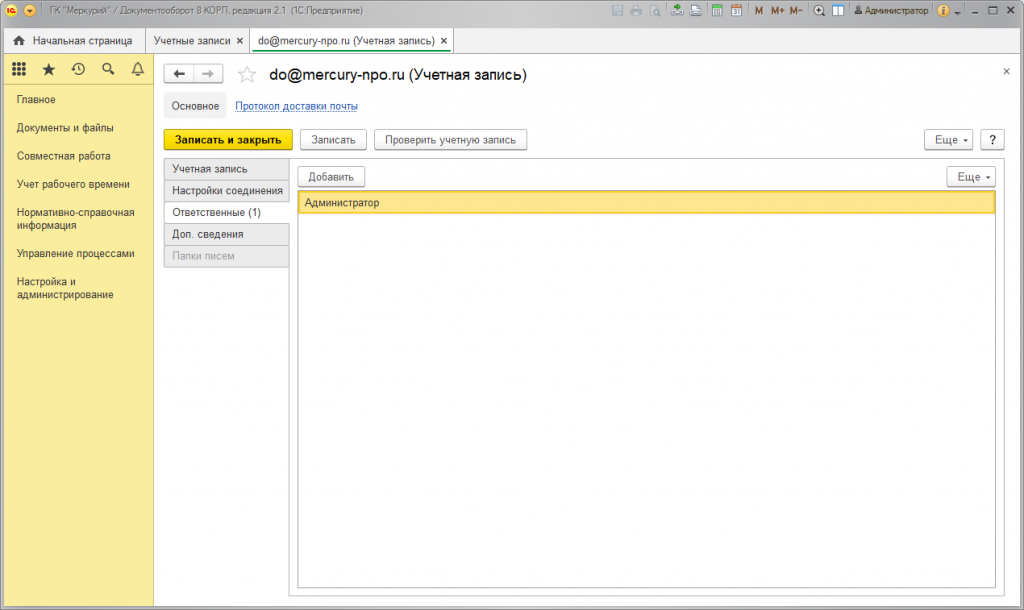
Task: Click the Записать и закрыть button
Action: click(x=228, y=140)
